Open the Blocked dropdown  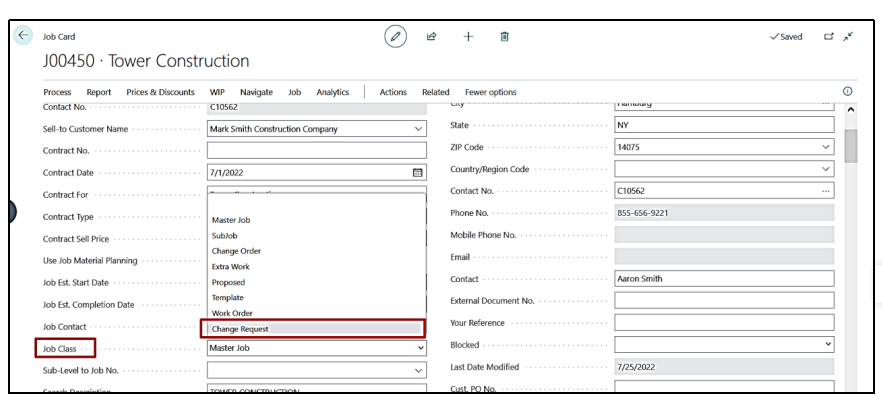pos(825,344)
